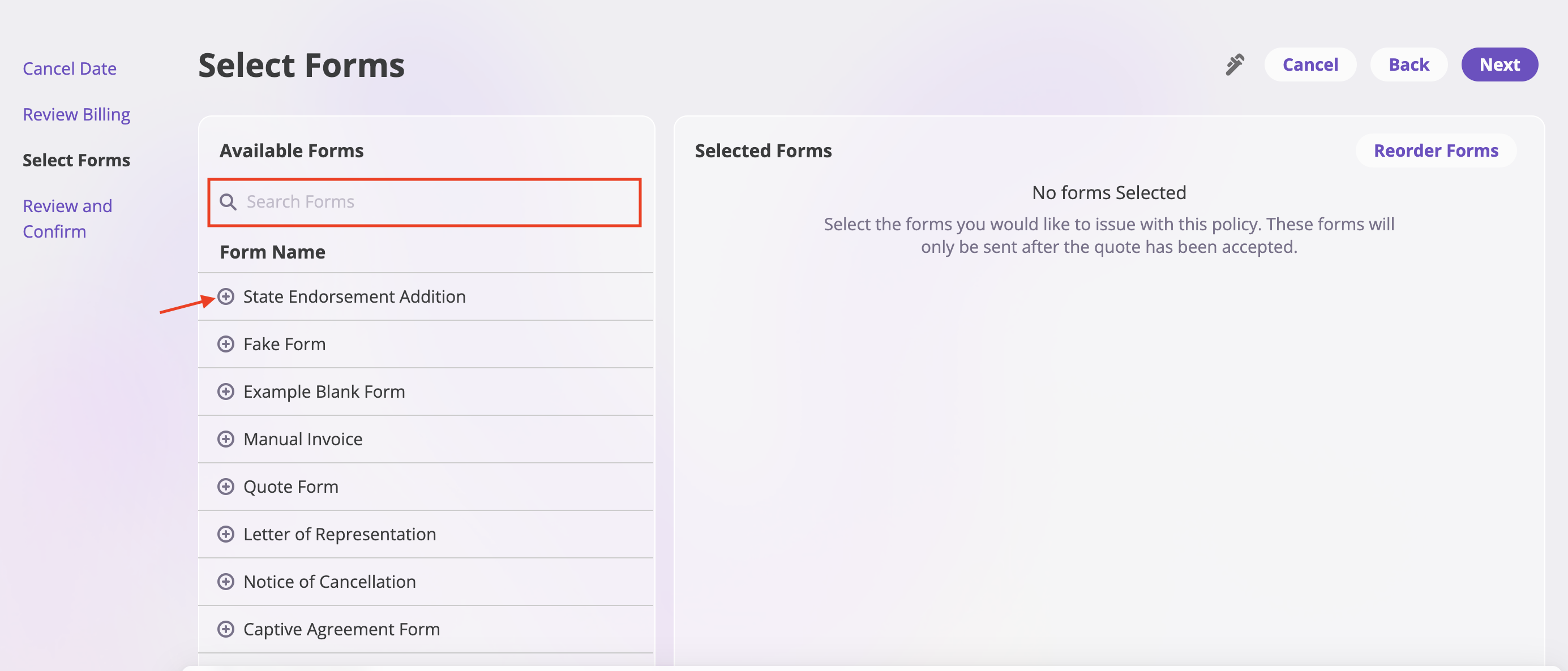1568x671 pixels.
Task: Open the Review Billing step
Action: pyautogui.click(x=76, y=114)
